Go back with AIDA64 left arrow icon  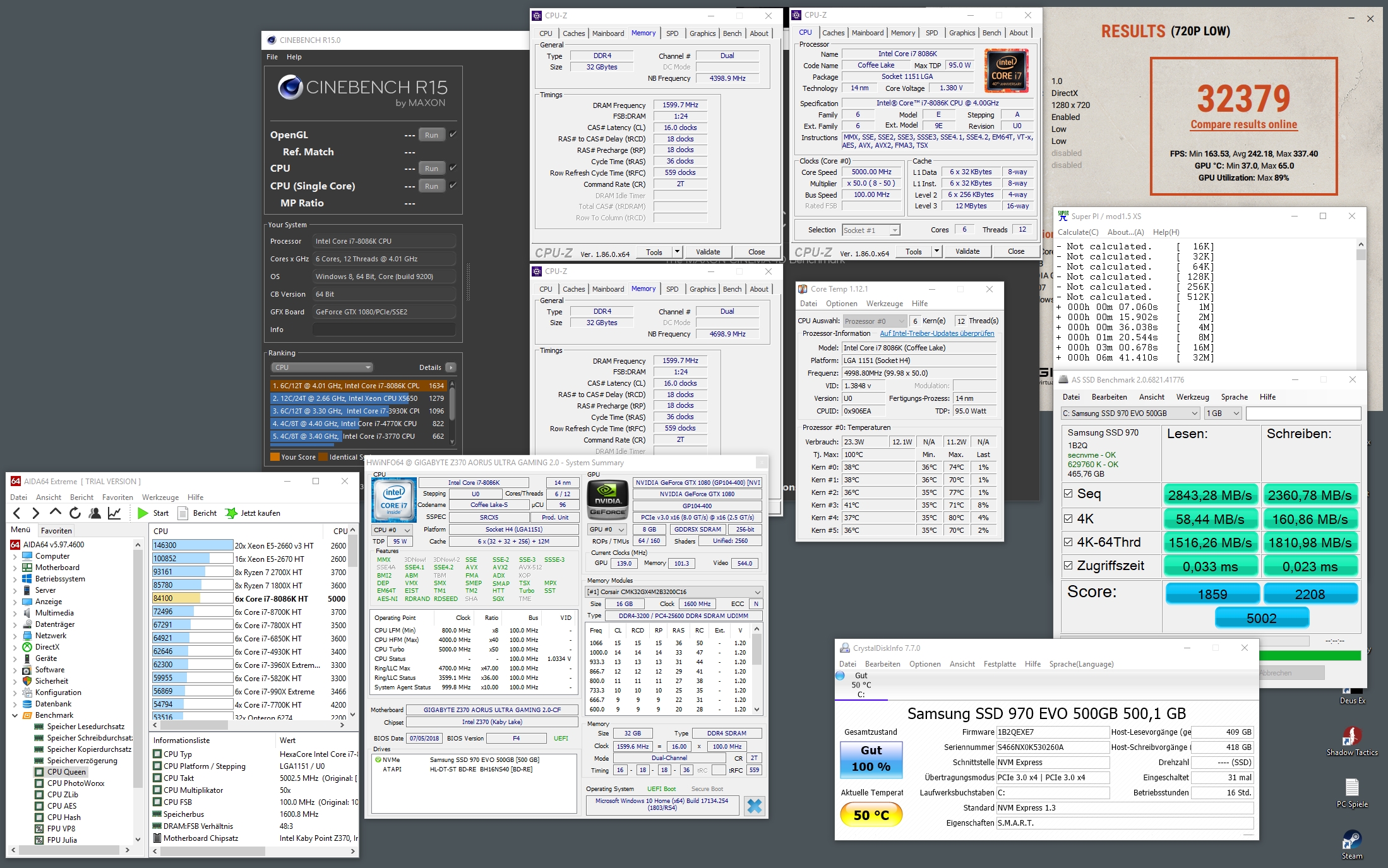click(17, 513)
